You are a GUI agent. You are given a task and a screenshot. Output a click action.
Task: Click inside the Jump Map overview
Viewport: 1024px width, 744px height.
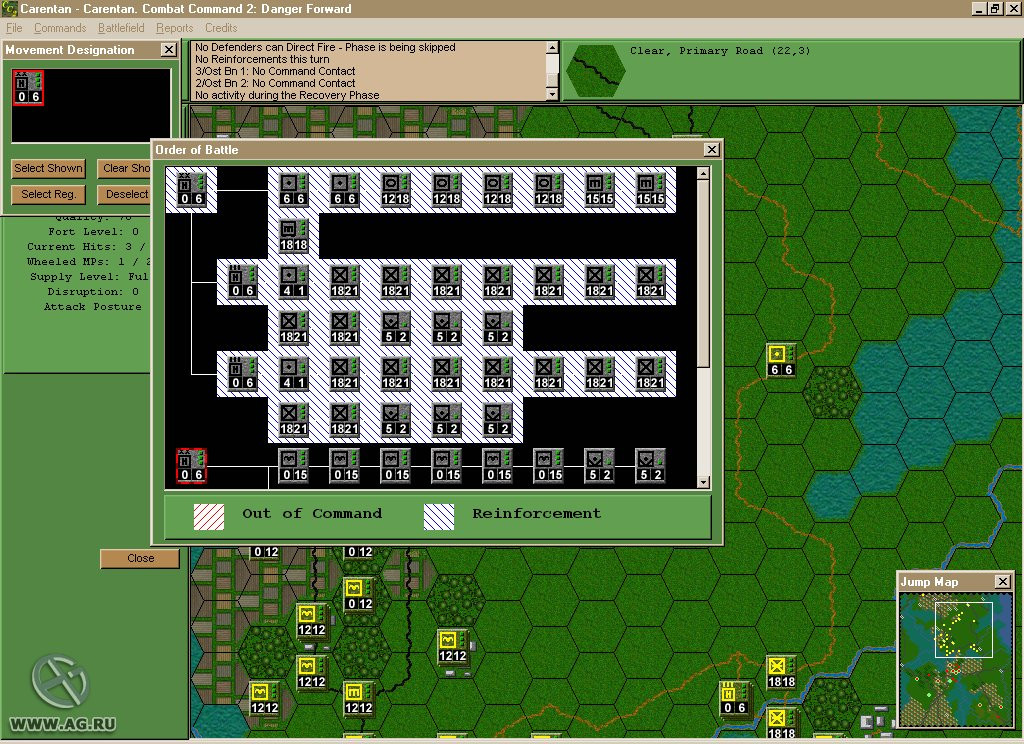(x=955, y=658)
